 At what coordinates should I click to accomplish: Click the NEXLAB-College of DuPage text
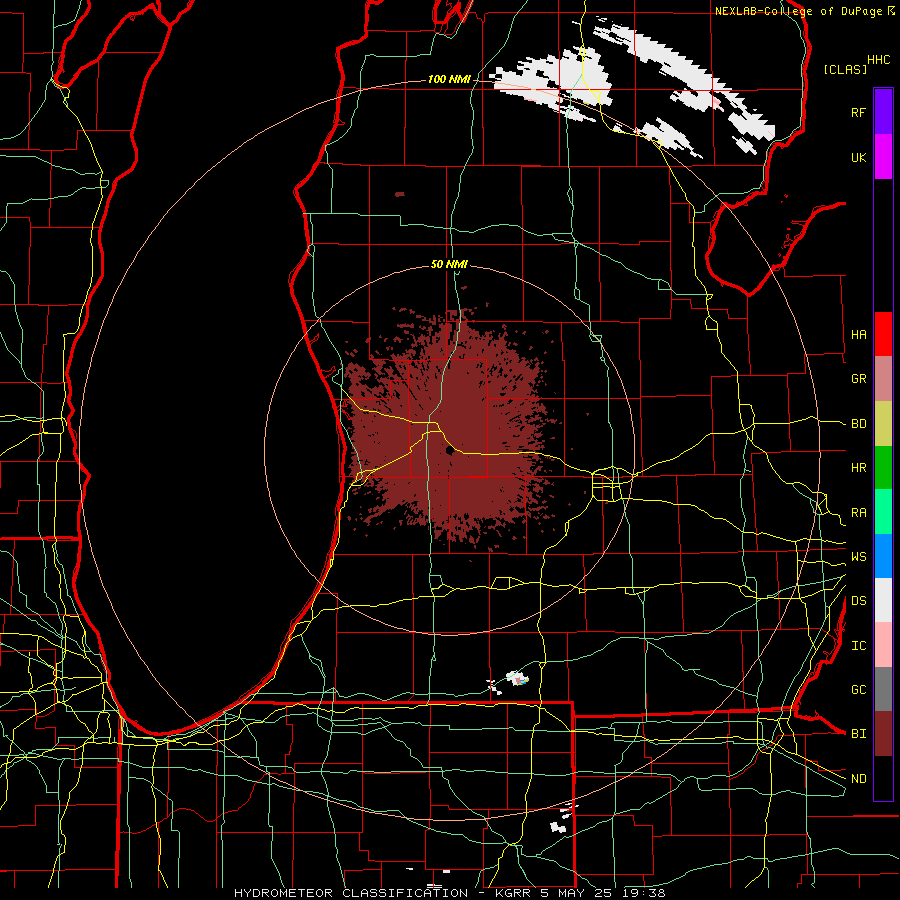798,11
